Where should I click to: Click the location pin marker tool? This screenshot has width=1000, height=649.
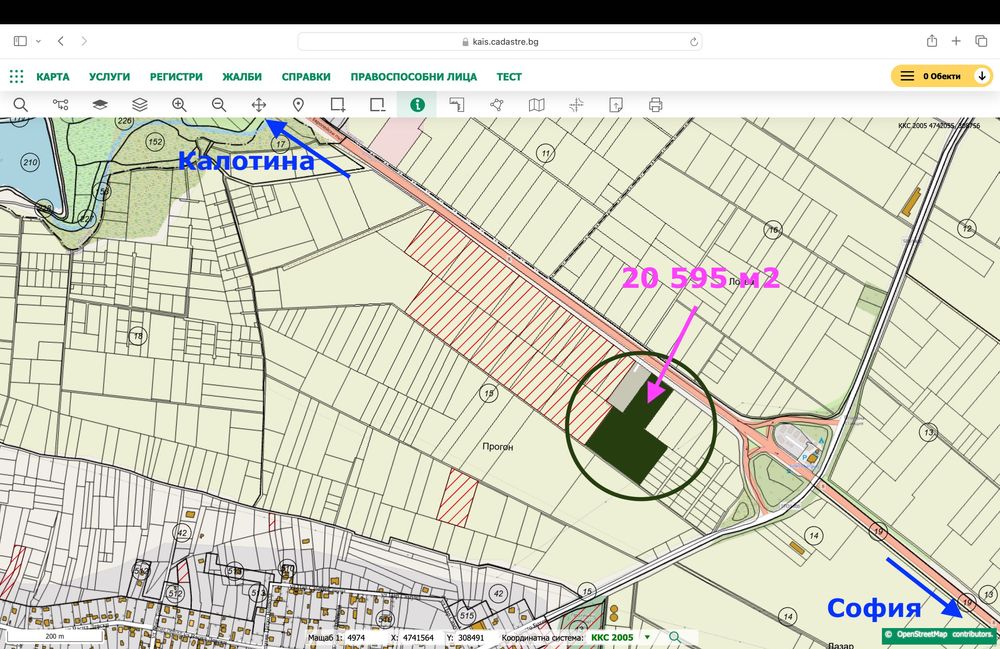tap(298, 105)
